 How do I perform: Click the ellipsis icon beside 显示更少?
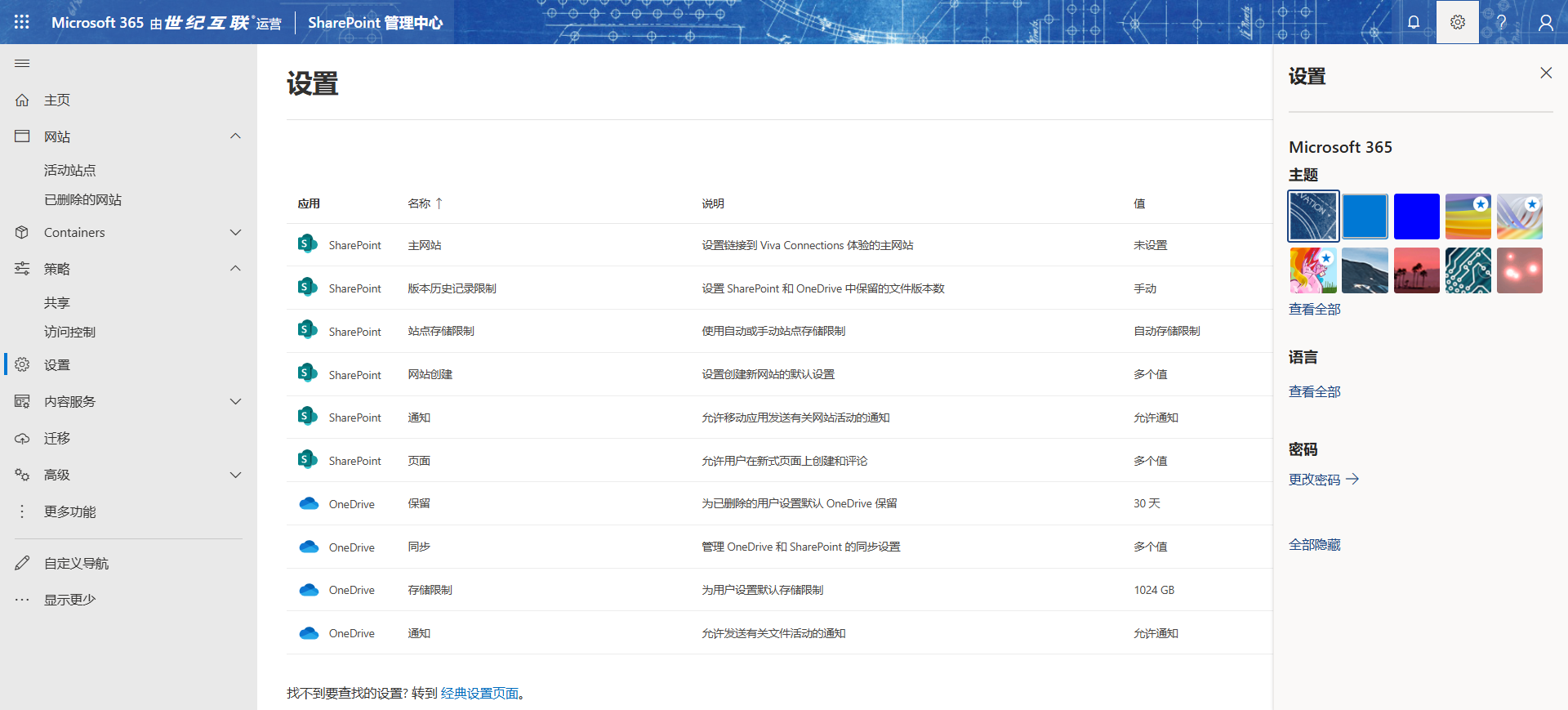(x=22, y=600)
